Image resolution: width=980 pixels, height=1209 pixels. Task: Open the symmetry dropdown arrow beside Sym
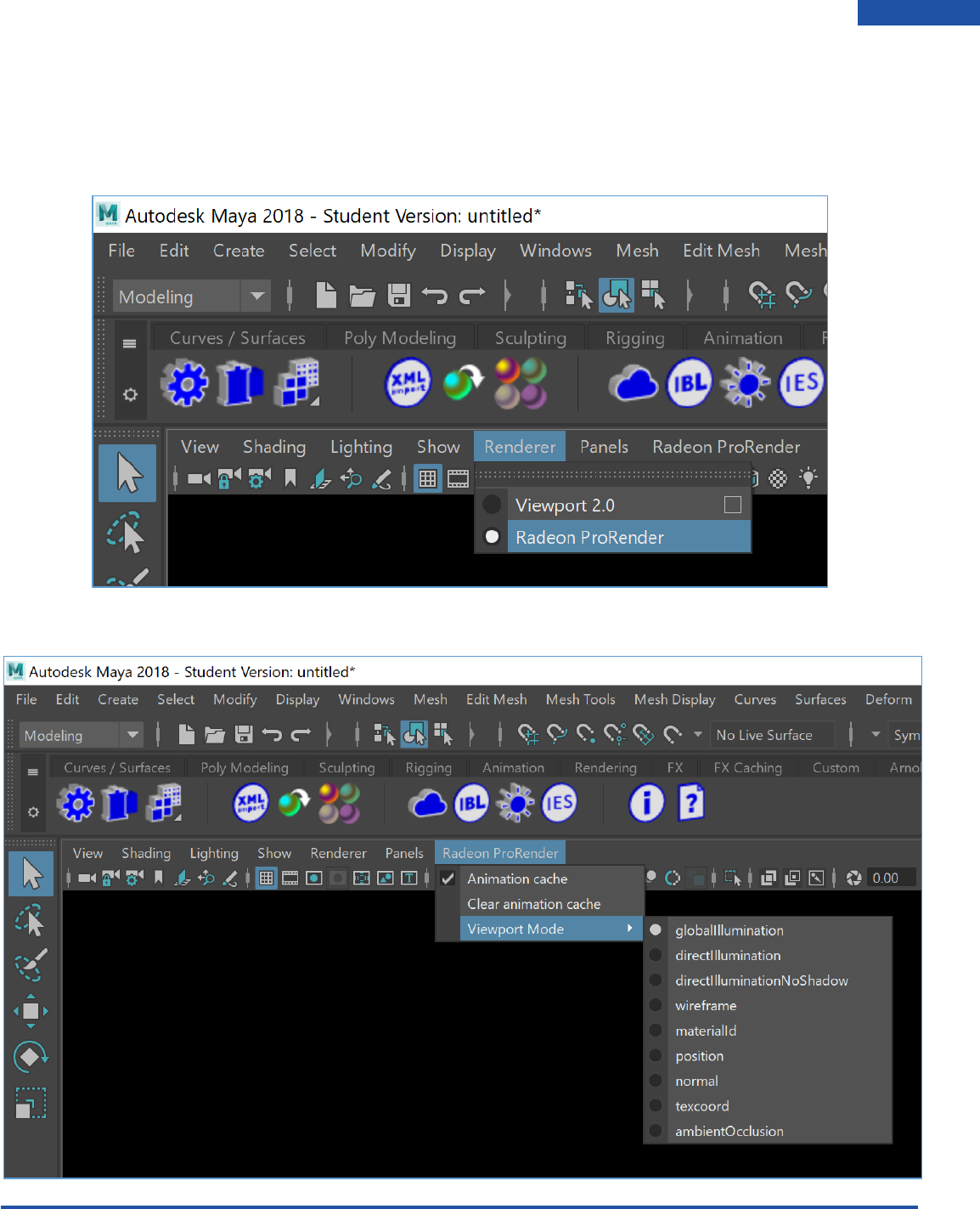pyautogui.click(x=876, y=734)
